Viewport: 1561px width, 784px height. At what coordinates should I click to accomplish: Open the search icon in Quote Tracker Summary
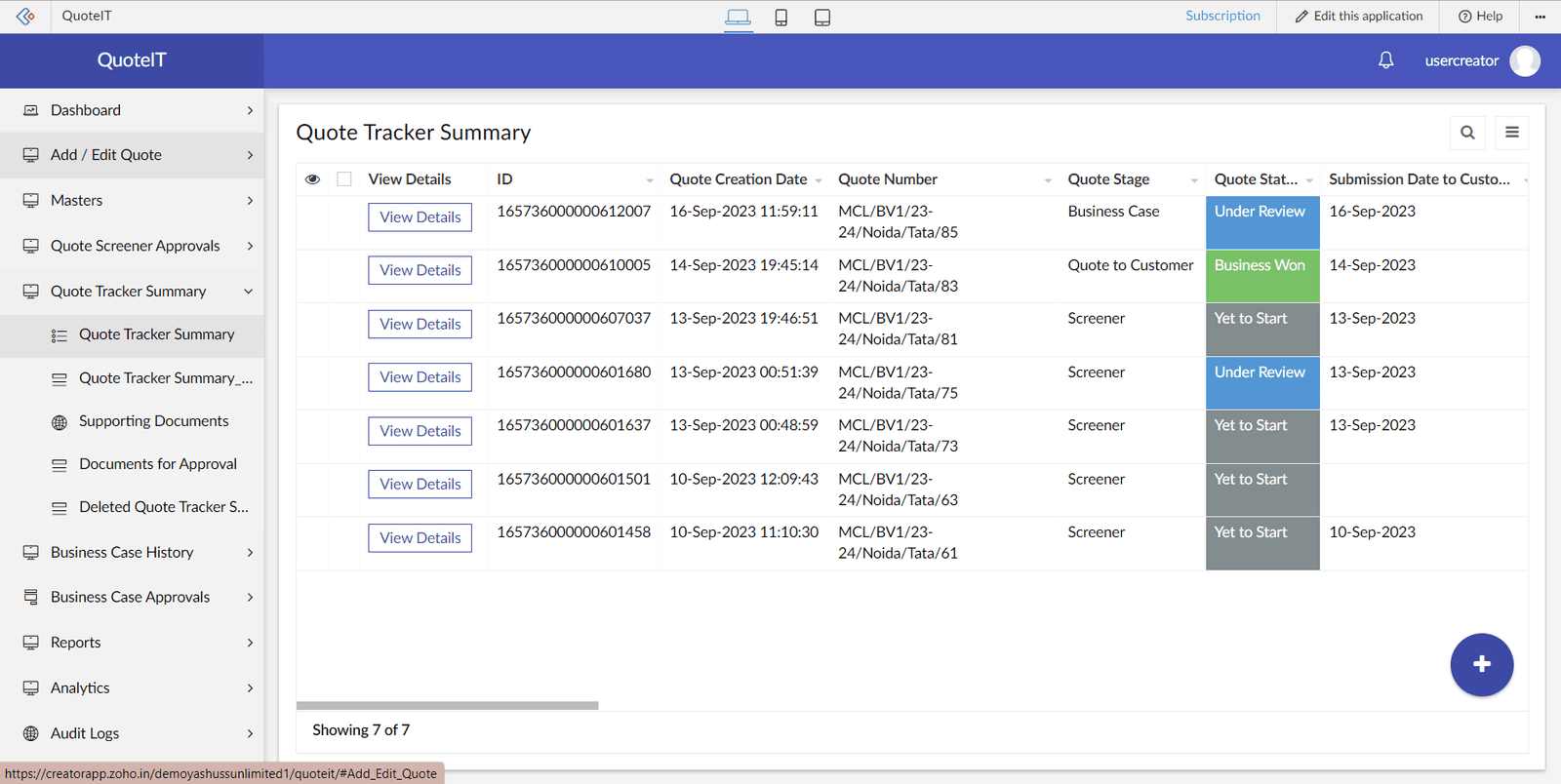point(1467,133)
